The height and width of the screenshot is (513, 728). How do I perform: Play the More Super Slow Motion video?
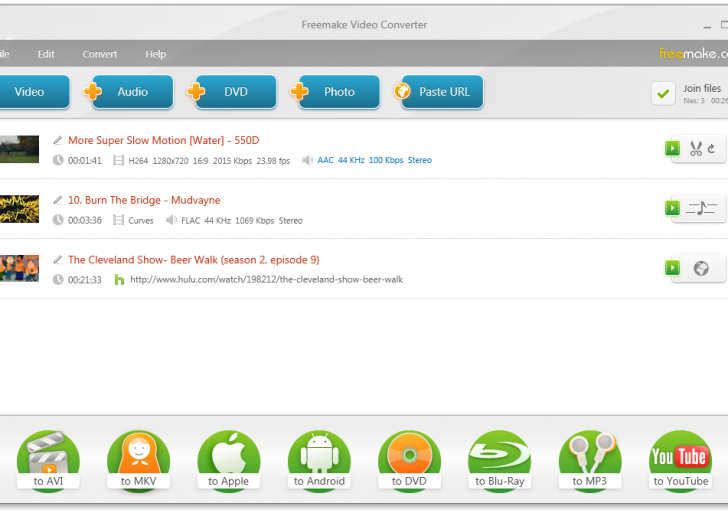click(x=672, y=149)
